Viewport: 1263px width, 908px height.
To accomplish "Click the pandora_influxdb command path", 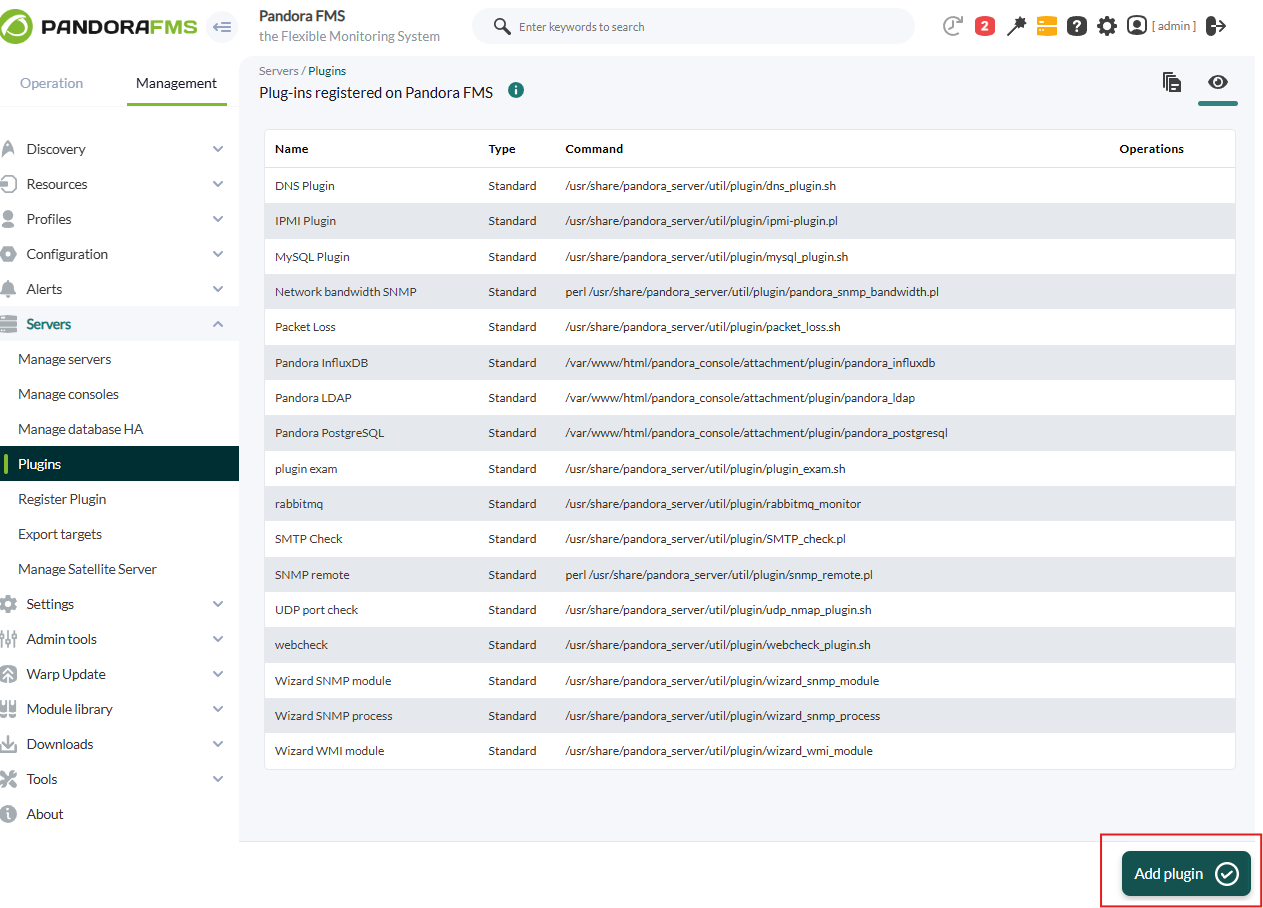I will [750, 363].
